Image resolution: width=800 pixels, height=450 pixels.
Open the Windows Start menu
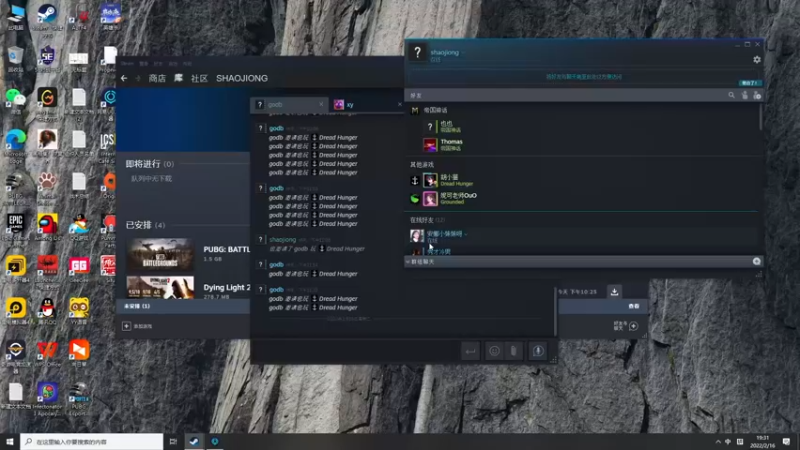pyautogui.click(x=10, y=441)
